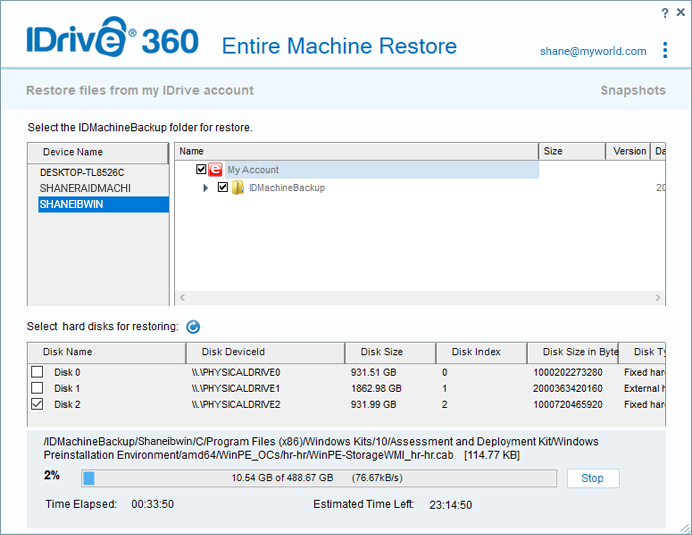692x535 pixels.
Task: Click the IDMachineBackup folder icon
Action: pyautogui.click(x=238, y=188)
